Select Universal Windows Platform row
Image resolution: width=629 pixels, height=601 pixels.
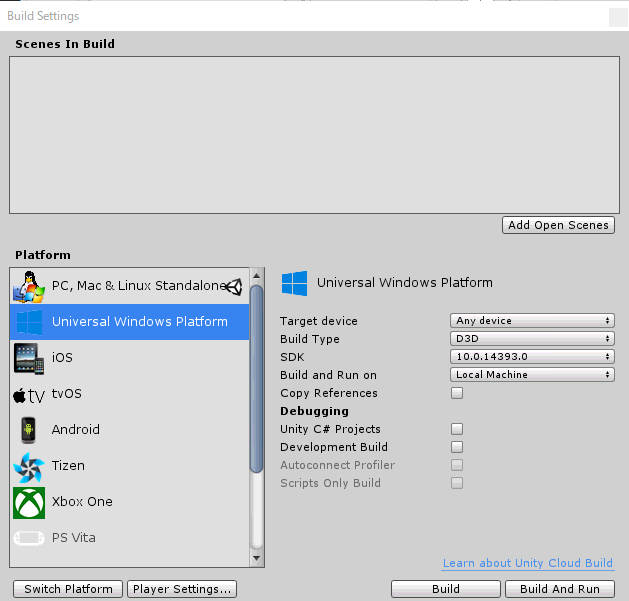130,322
